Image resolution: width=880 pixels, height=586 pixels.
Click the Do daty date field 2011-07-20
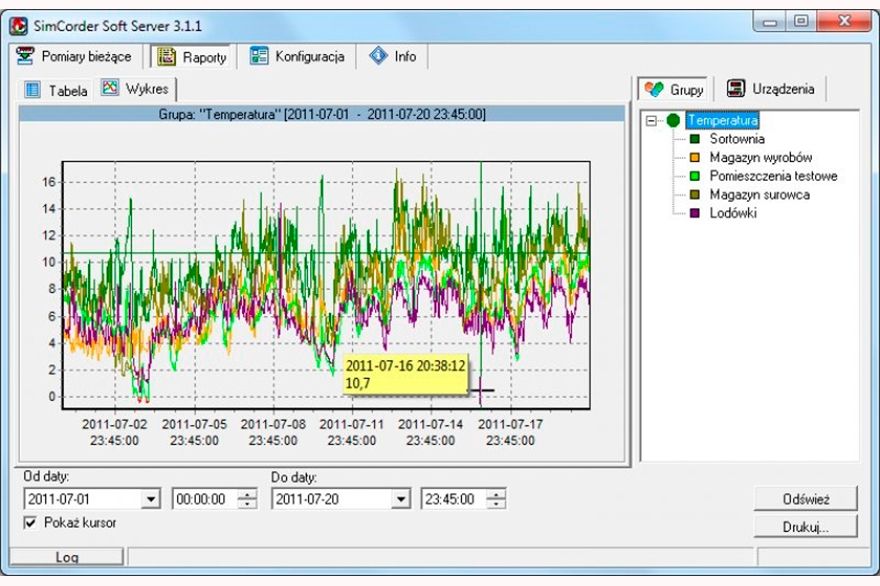coord(332,499)
